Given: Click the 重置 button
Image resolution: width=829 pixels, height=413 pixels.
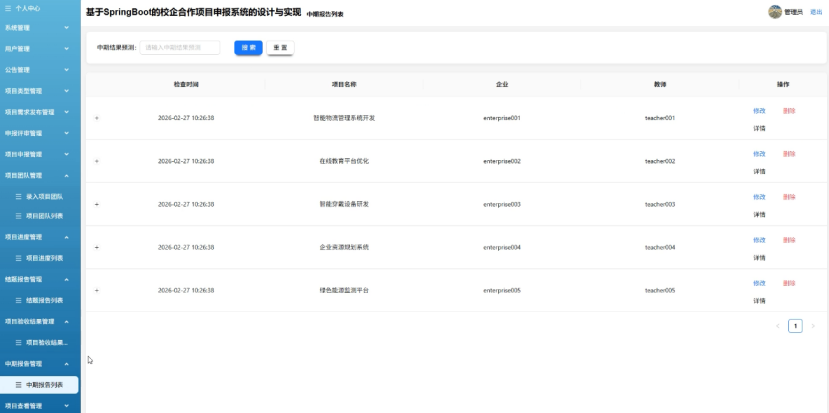Looking at the screenshot, I should [280, 48].
